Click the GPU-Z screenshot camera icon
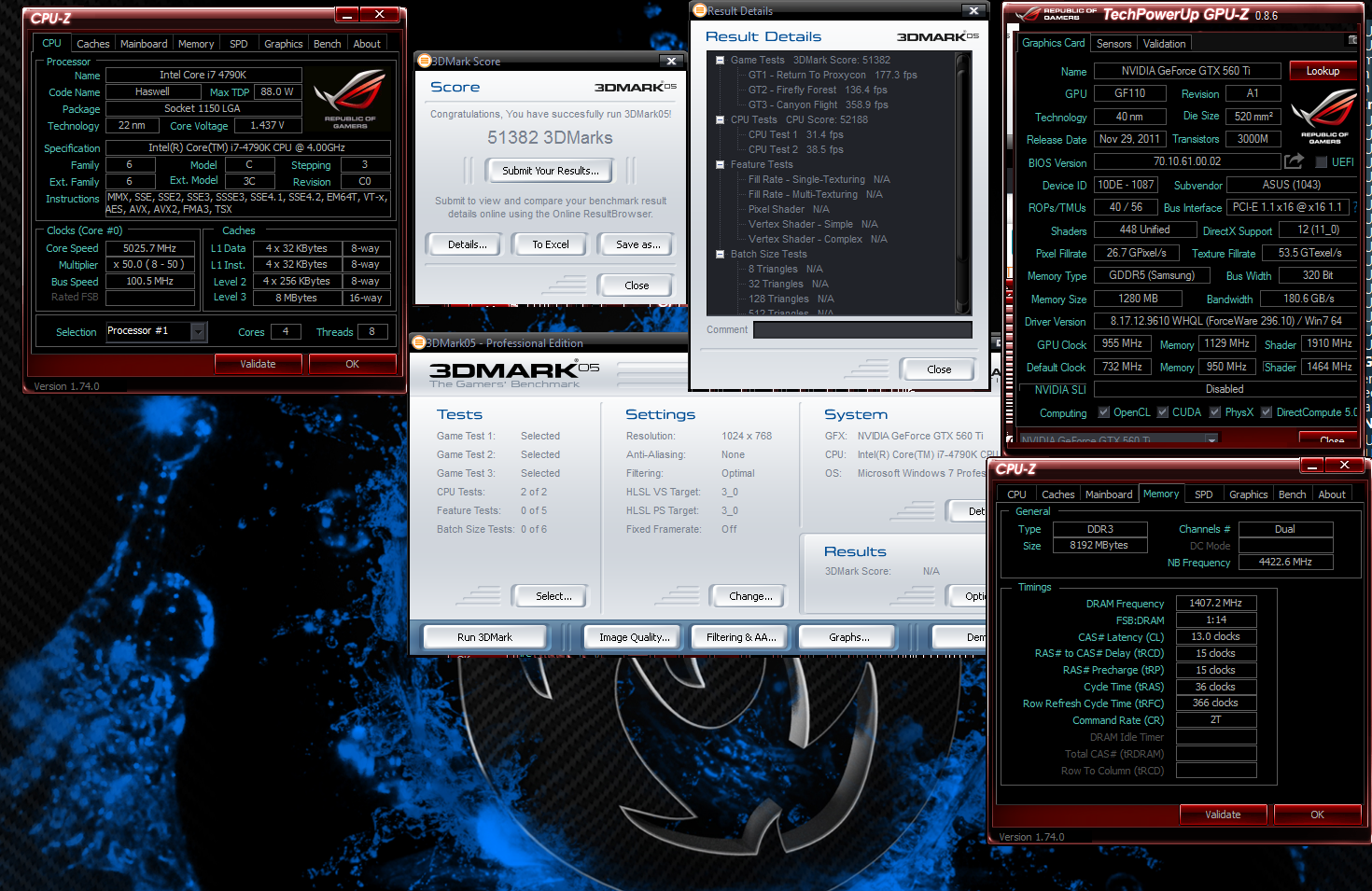The width and height of the screenshot is (1372, 891). [x=1352, y=40]
